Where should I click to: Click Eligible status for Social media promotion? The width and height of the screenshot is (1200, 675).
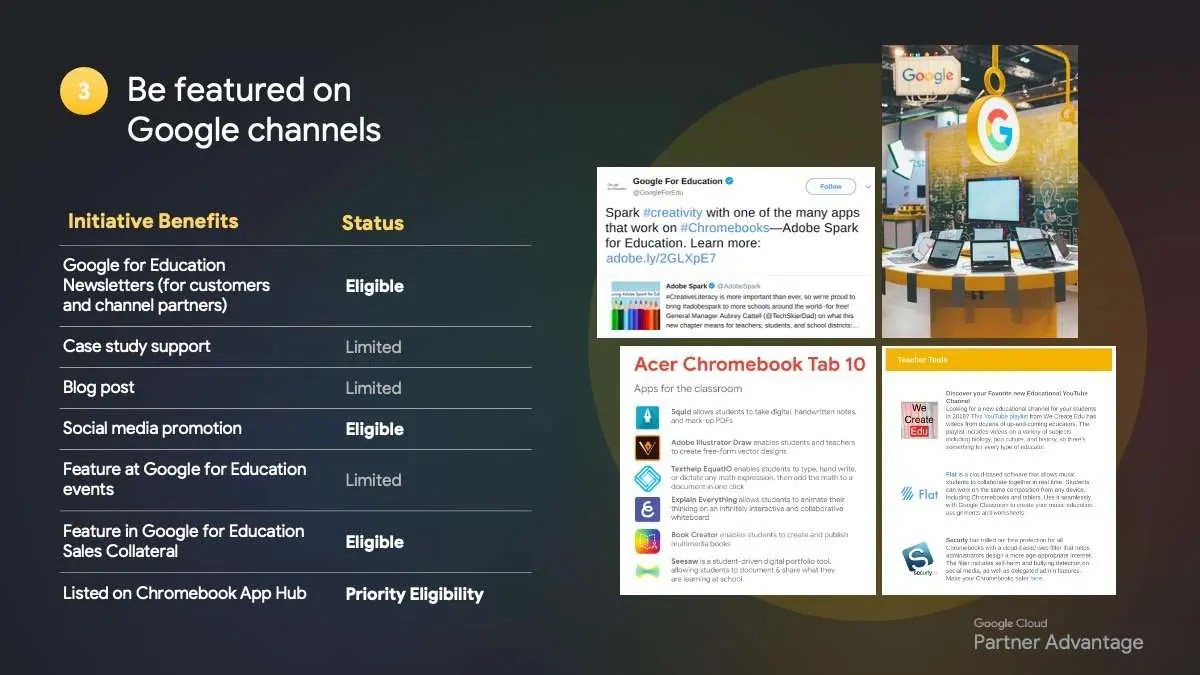(x=375, y=429)
